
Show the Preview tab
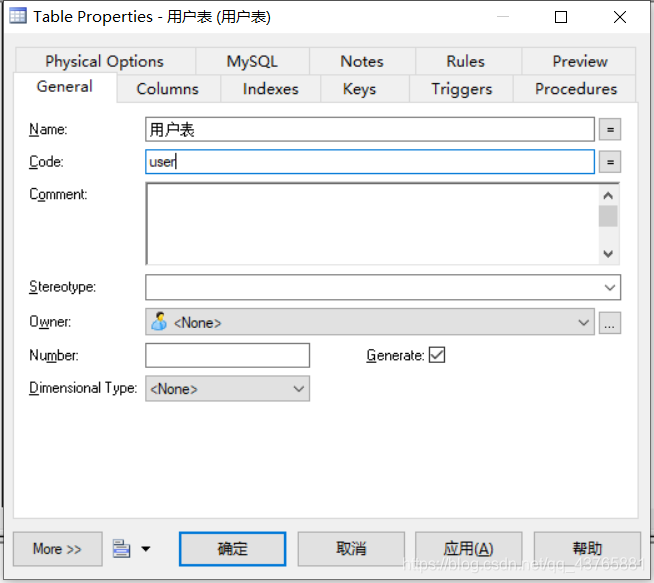(x=580, y=61)
